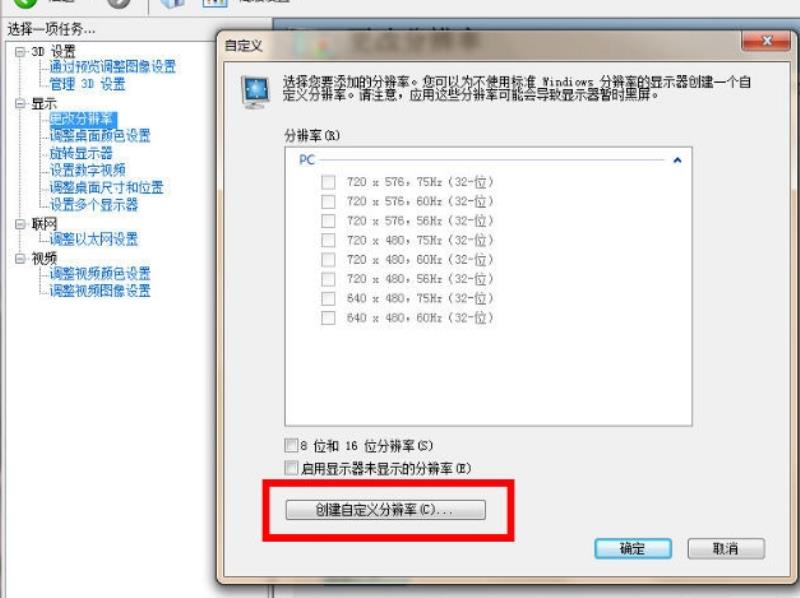Check 640 x 480, 60Hz resolution

coord(328,318)
